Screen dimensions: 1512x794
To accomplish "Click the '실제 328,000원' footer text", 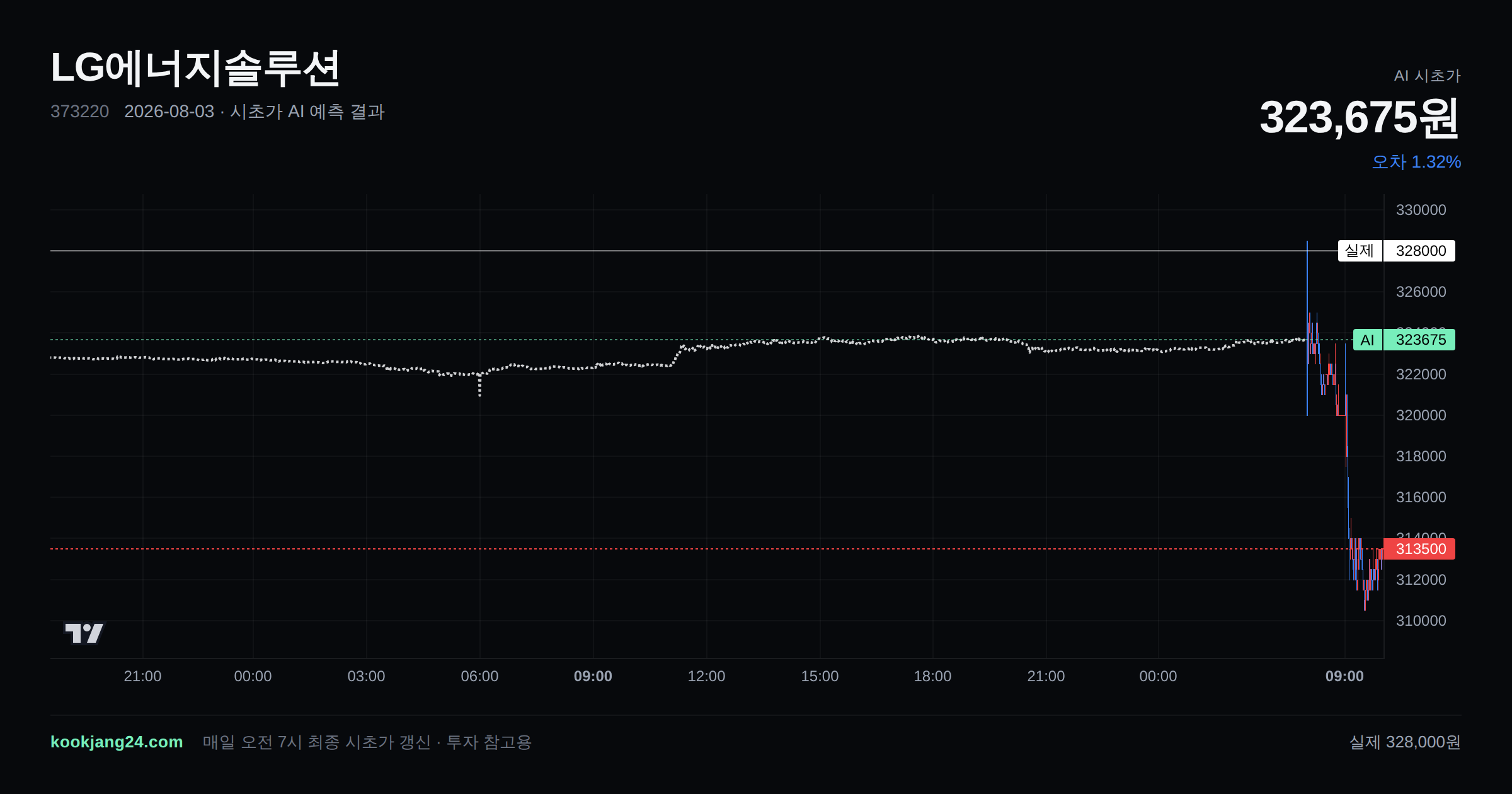I will [1405, 742].
